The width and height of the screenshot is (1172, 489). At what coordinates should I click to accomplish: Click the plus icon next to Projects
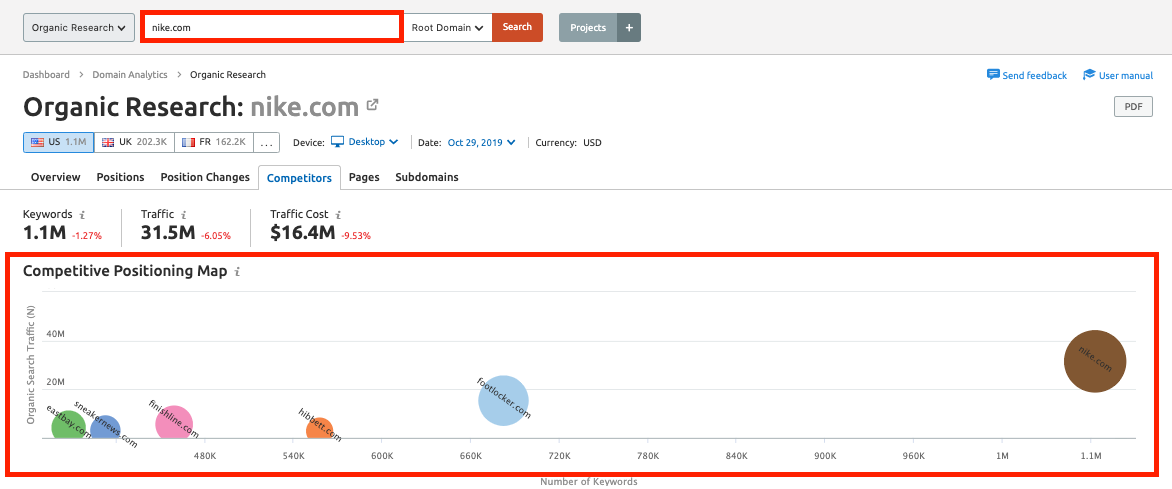coord(629,28)
